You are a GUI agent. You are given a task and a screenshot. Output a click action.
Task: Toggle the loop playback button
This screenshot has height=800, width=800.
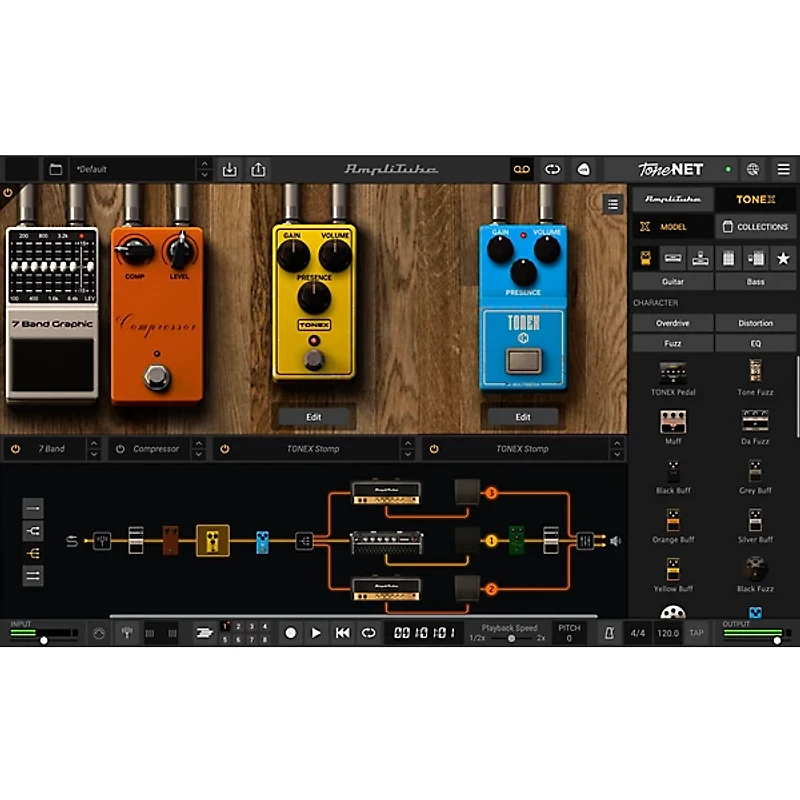(368, 633)
